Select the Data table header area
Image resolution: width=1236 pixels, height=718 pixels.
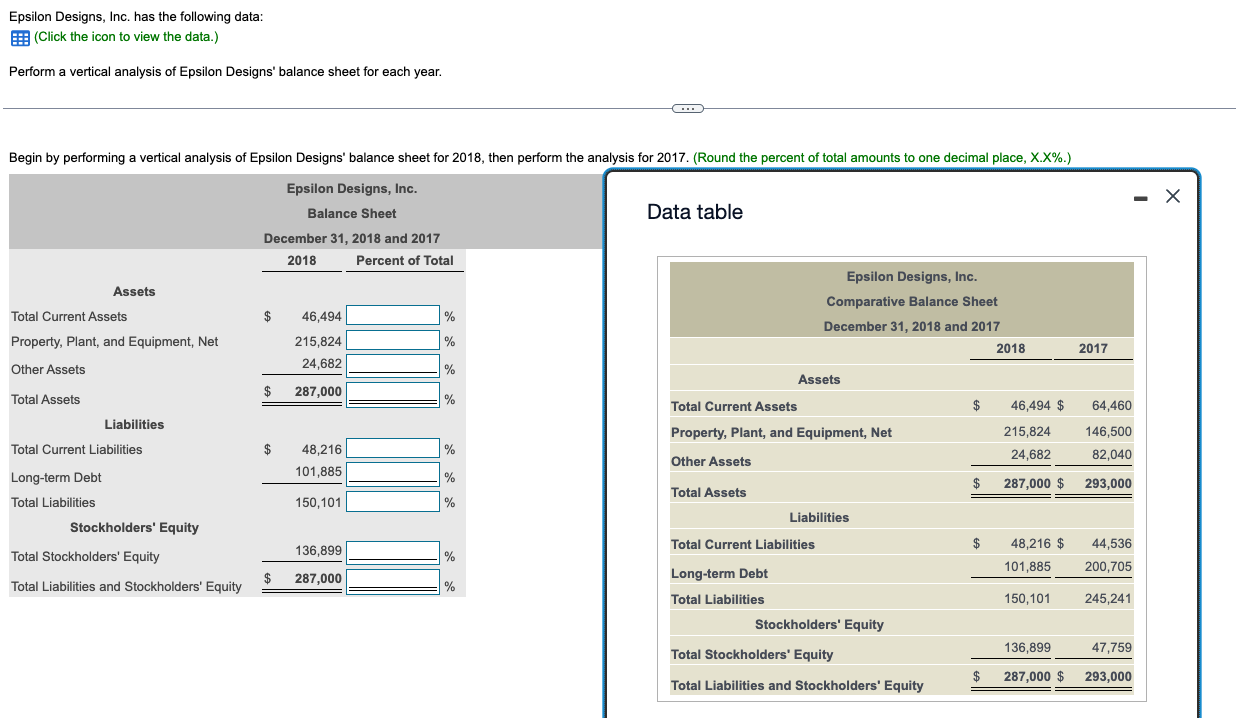pyautogui.click(x=696, y=211)
